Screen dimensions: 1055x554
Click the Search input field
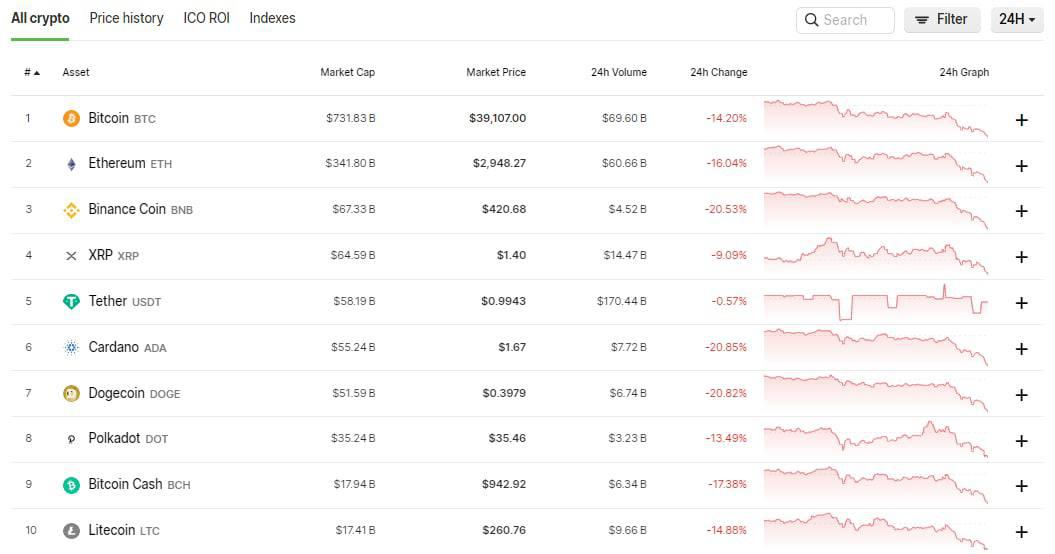tap(845, 20)
